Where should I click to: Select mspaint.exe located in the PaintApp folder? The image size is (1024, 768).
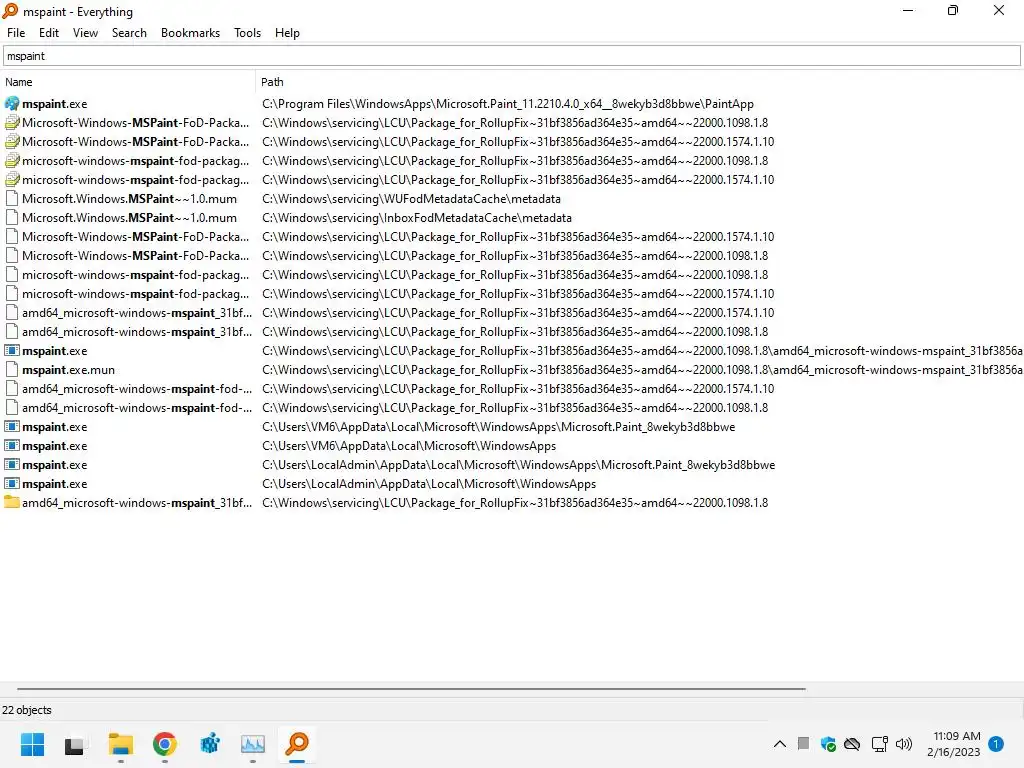(x=54, y=104)
